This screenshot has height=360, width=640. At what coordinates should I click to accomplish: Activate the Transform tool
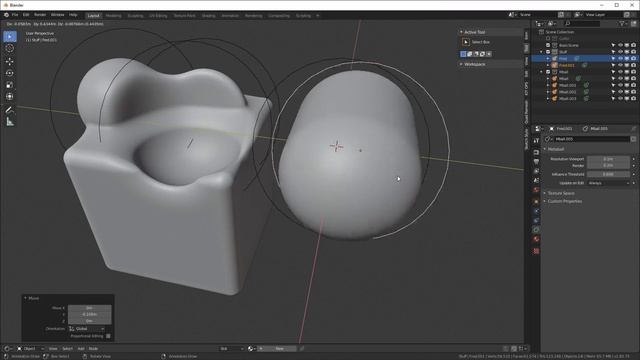(10, 97)
